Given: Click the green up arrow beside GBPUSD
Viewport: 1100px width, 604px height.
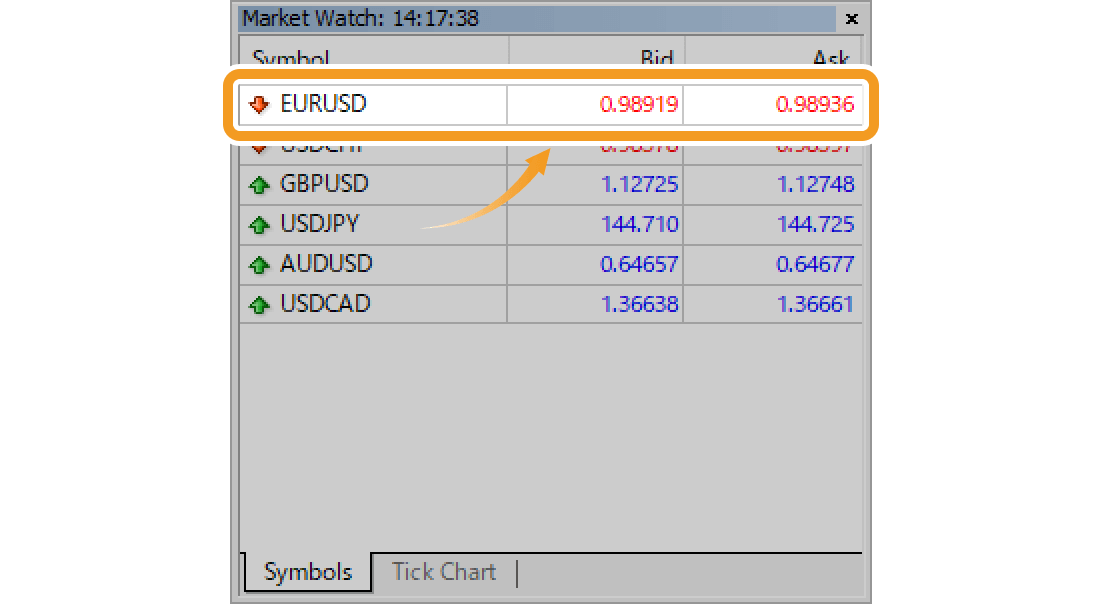Looking at the screenshot, I should click(x=260, y=185).
